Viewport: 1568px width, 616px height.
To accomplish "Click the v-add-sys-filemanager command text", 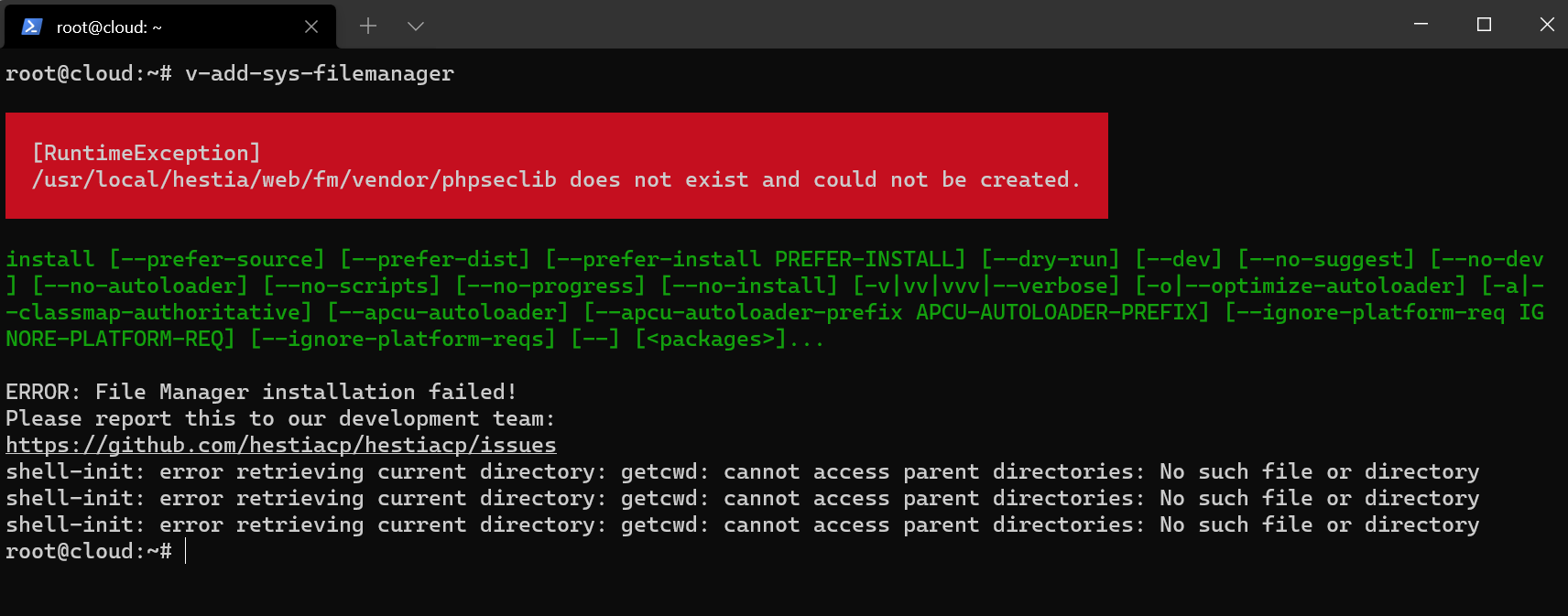I will coord(320,73).
